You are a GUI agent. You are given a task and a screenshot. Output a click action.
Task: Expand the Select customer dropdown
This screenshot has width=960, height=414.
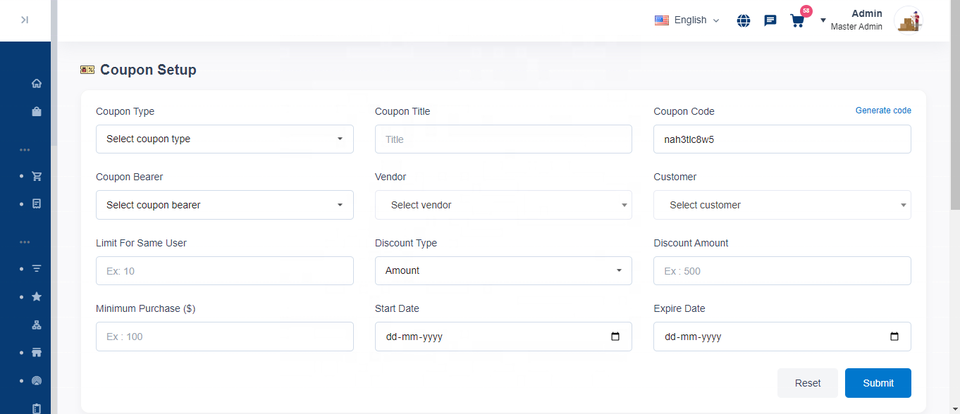coord(782,205)
